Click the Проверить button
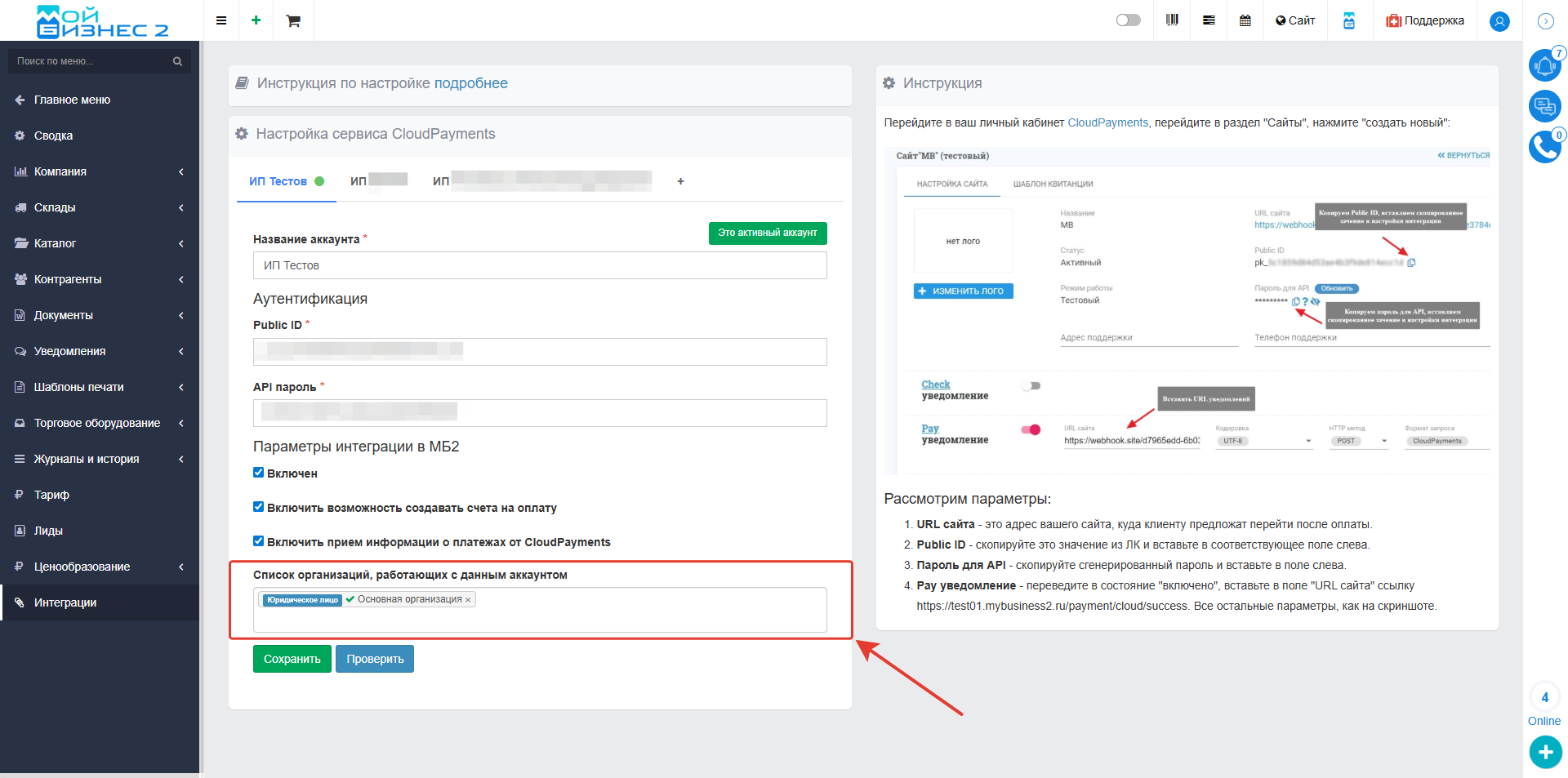 point(375,659)
